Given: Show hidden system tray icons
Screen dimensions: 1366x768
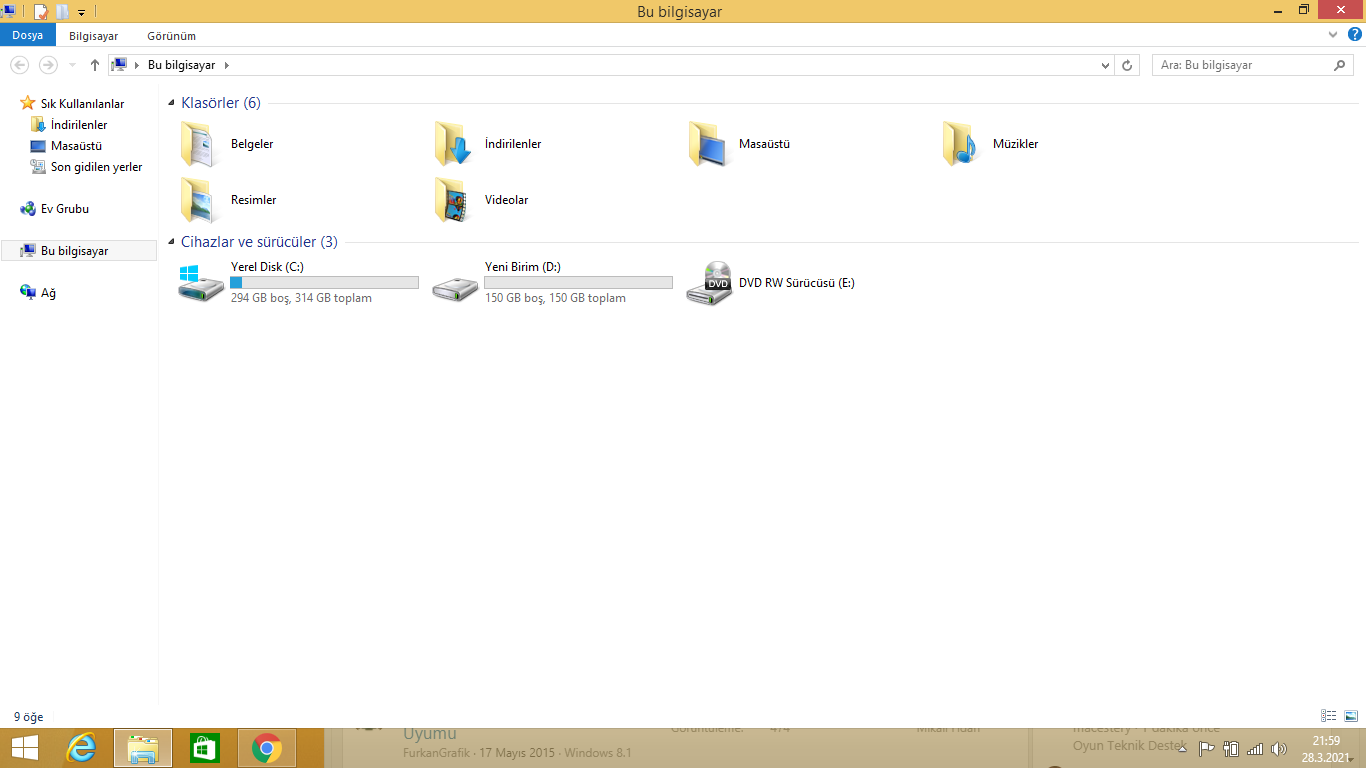Looking at the screenshot, I should [x=1183, y=748].
